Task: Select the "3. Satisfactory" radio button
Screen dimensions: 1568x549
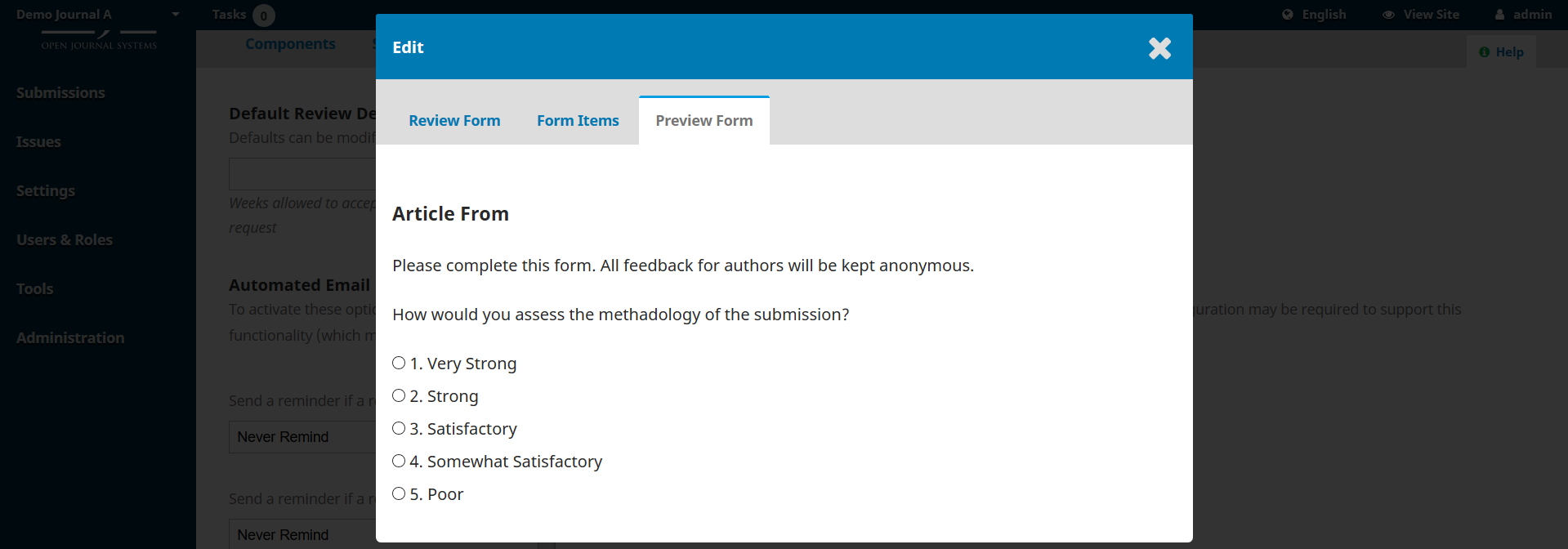Action: click(399, 427)
